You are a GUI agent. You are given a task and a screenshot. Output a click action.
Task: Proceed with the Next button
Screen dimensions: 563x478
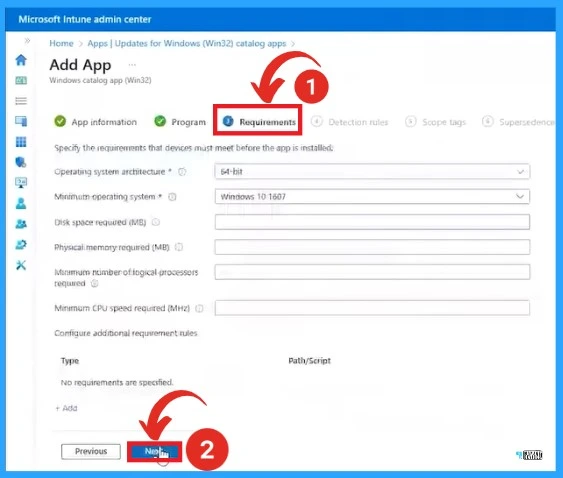point(154,451)
